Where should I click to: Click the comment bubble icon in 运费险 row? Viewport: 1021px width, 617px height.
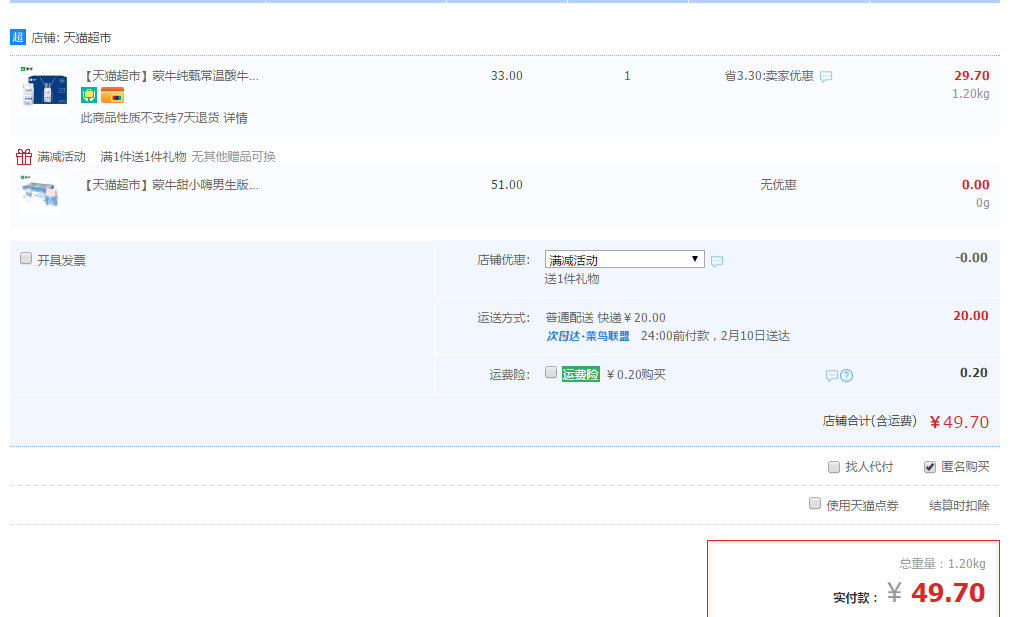[831, 376]
